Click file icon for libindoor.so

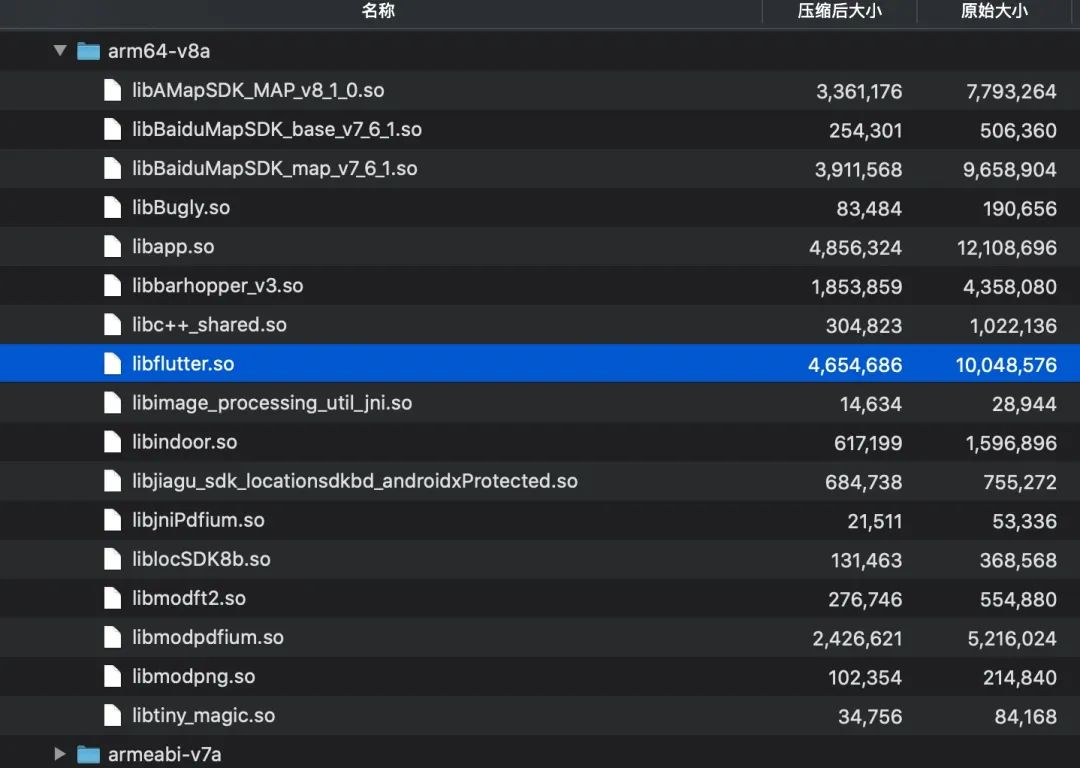pyautogui.click(x=112, y=442)
